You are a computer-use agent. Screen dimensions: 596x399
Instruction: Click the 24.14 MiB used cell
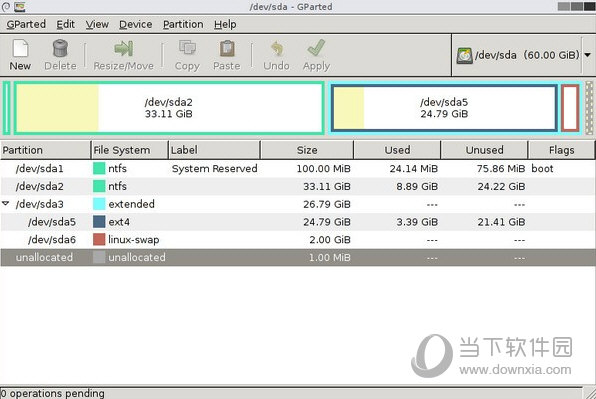(414, 168)
